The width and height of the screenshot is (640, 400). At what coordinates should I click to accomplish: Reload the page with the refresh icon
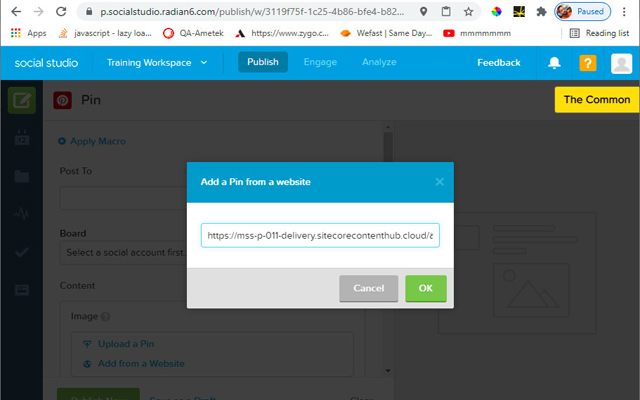61,12
